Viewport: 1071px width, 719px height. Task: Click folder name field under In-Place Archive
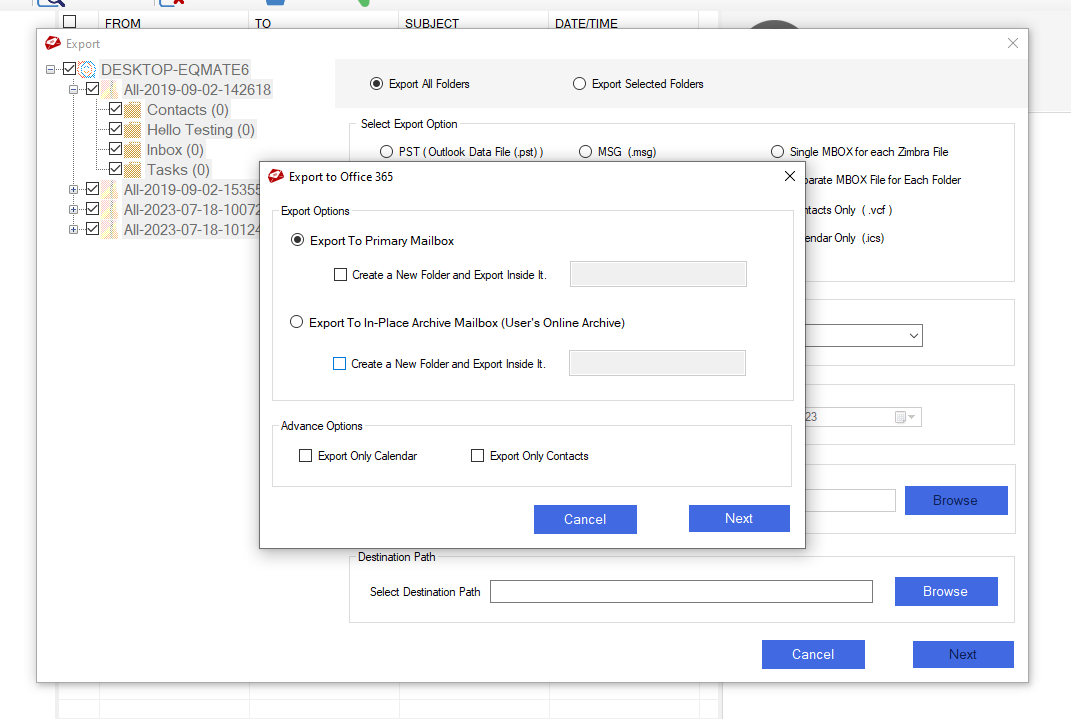(657, 363)
